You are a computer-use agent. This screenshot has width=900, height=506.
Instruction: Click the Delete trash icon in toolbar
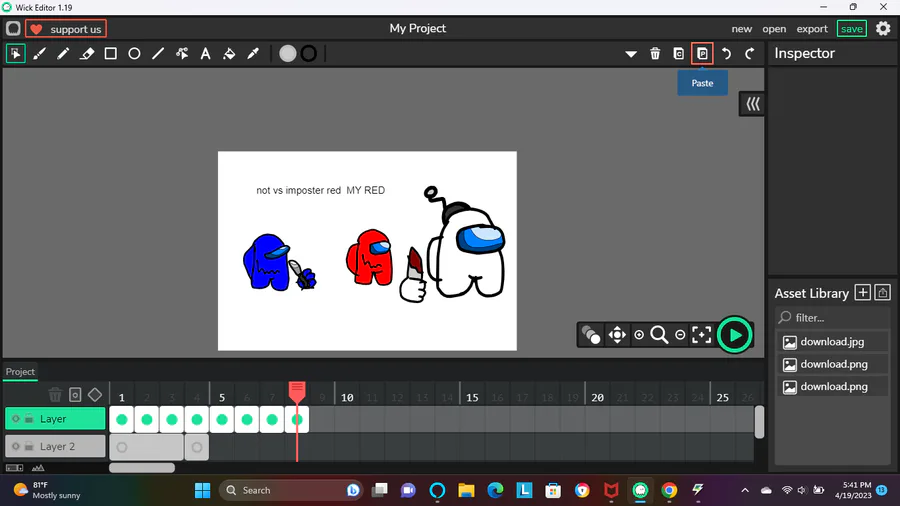pos(655,53)
